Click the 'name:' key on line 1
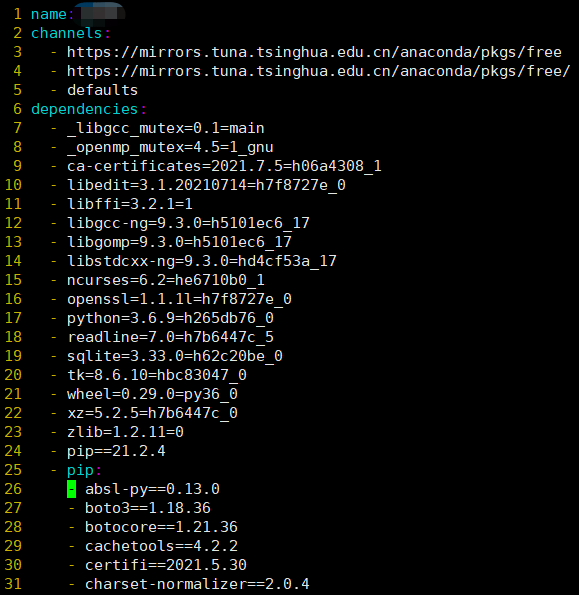 [x=52, y=14]
